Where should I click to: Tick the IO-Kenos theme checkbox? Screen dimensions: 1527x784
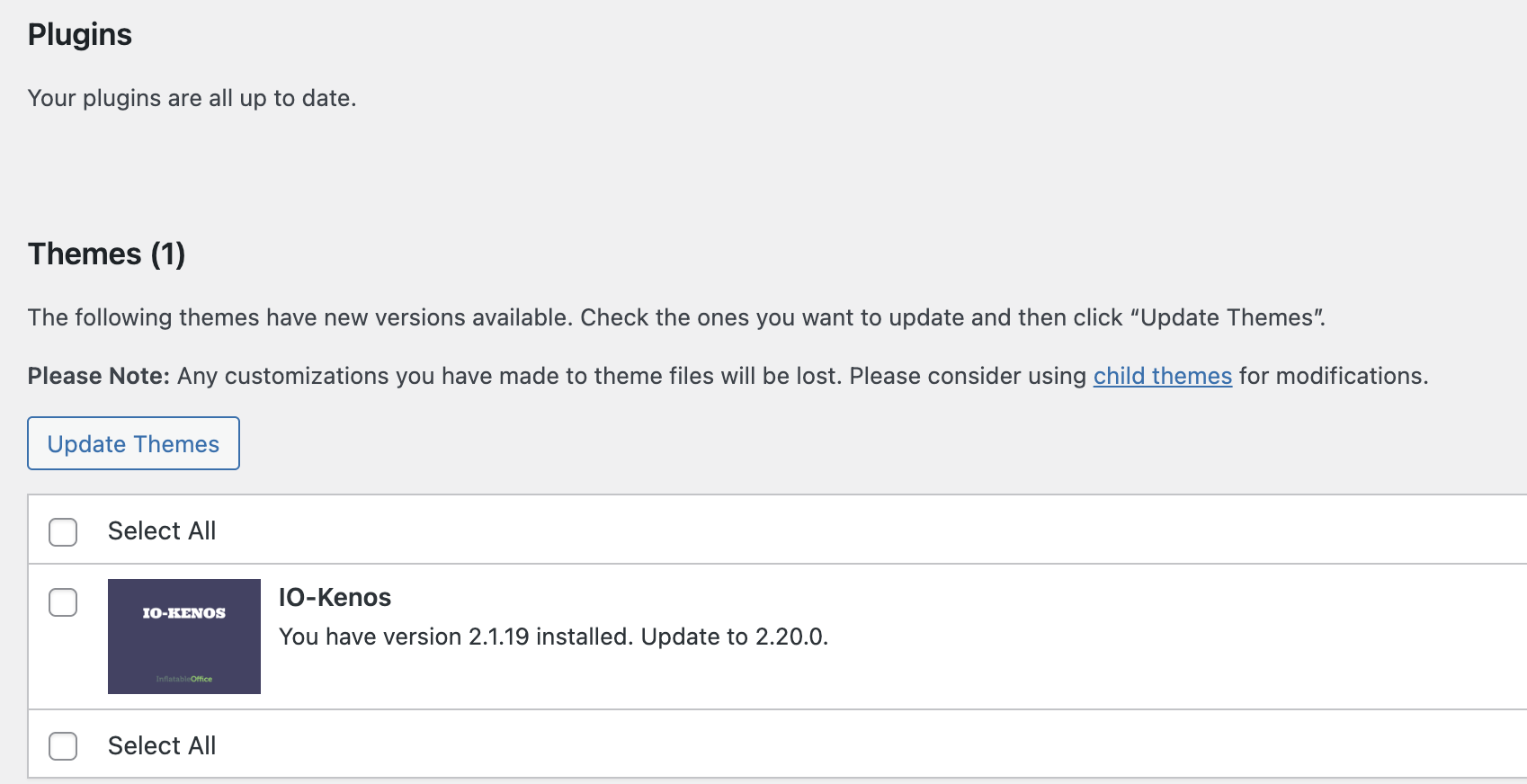pyautogui.click(x=63, y=601)
